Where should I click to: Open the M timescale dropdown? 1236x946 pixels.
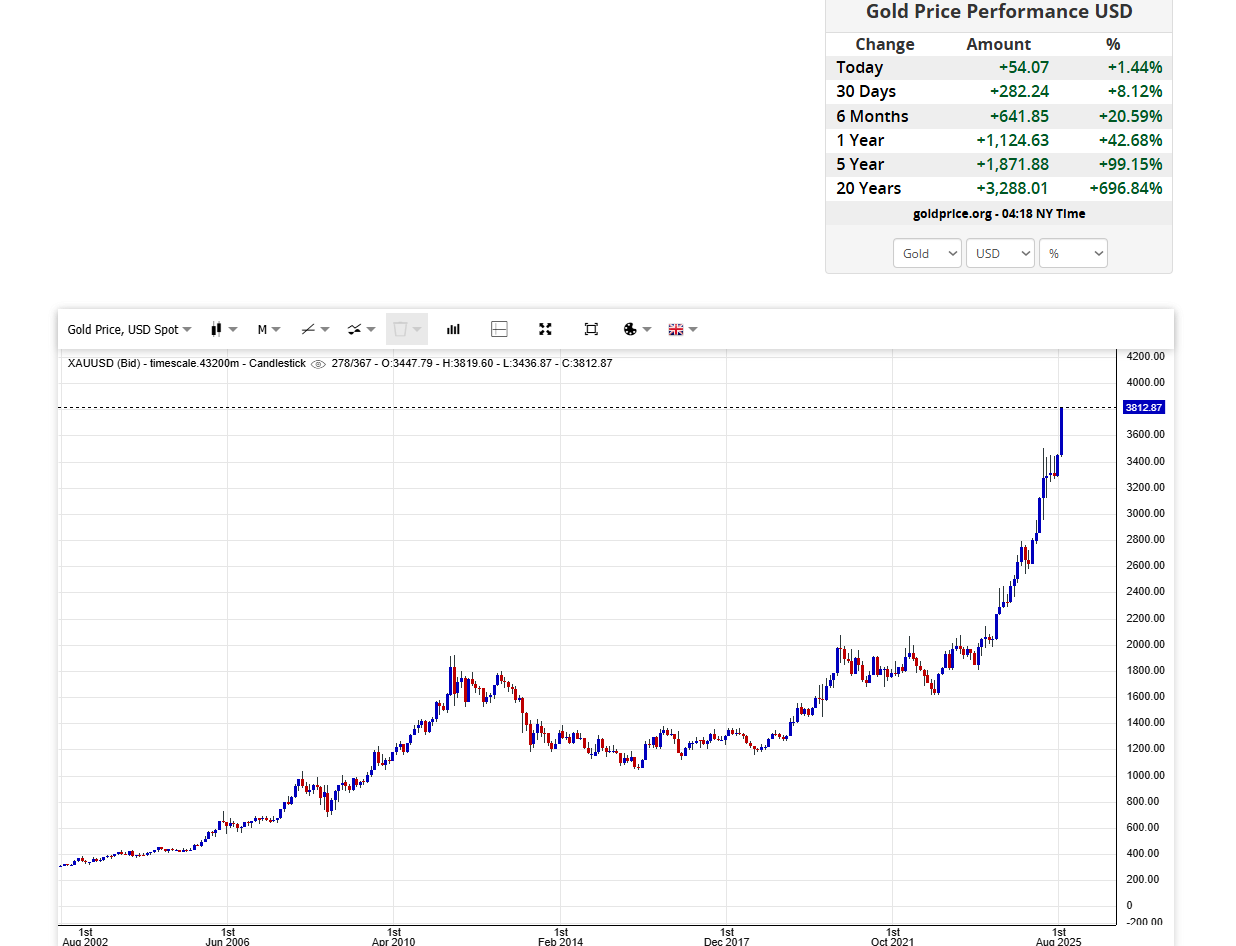(269, 329)
